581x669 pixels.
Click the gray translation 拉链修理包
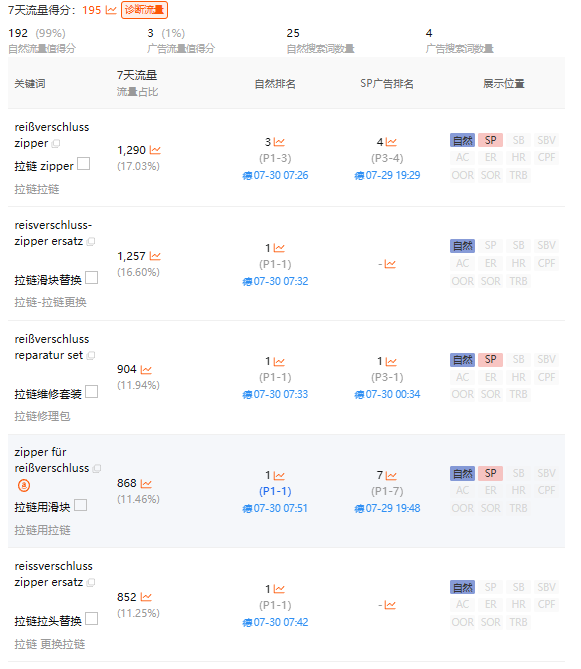(x=42, y=416)
